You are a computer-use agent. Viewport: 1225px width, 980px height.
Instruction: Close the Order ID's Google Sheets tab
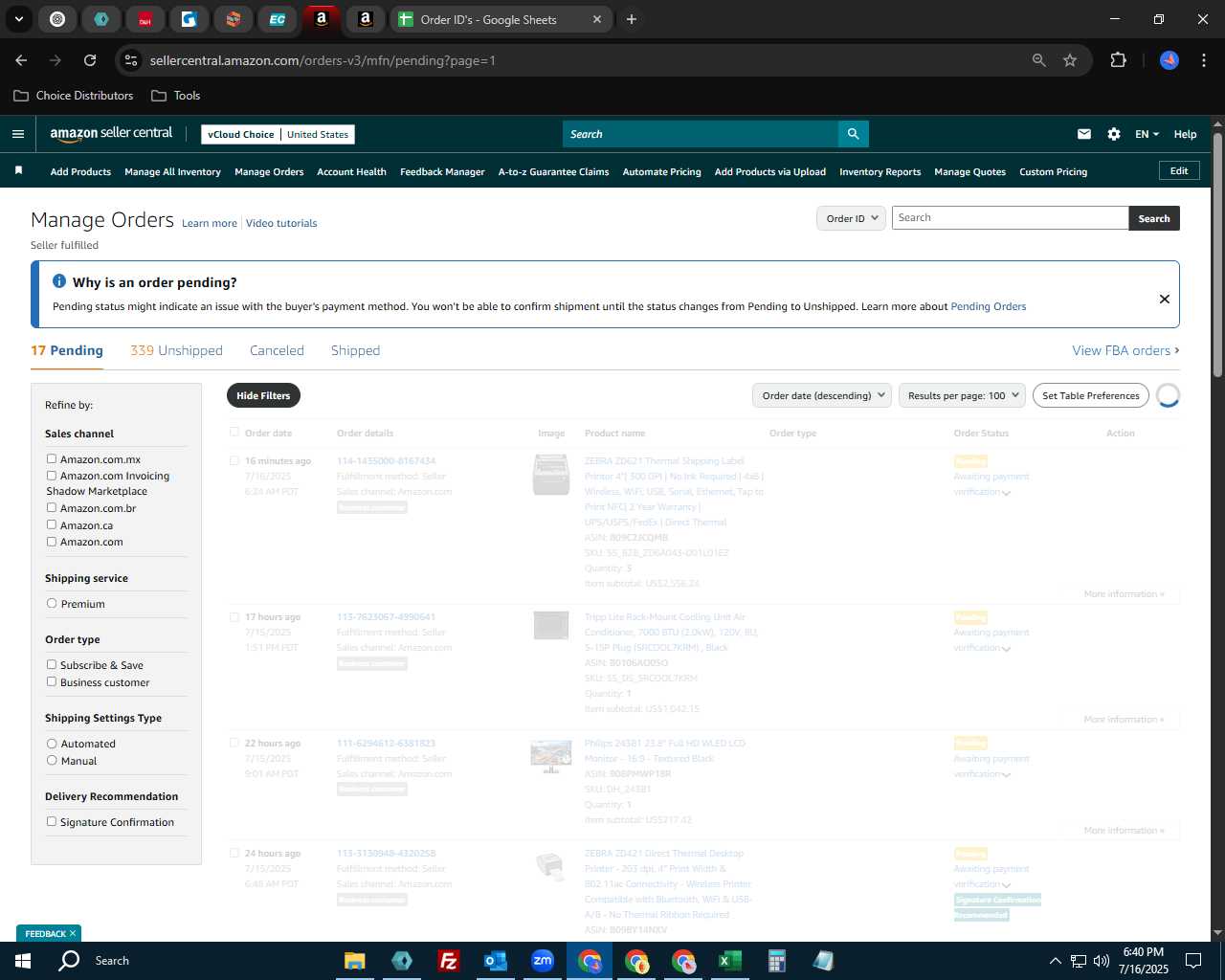tap(597, 19)
